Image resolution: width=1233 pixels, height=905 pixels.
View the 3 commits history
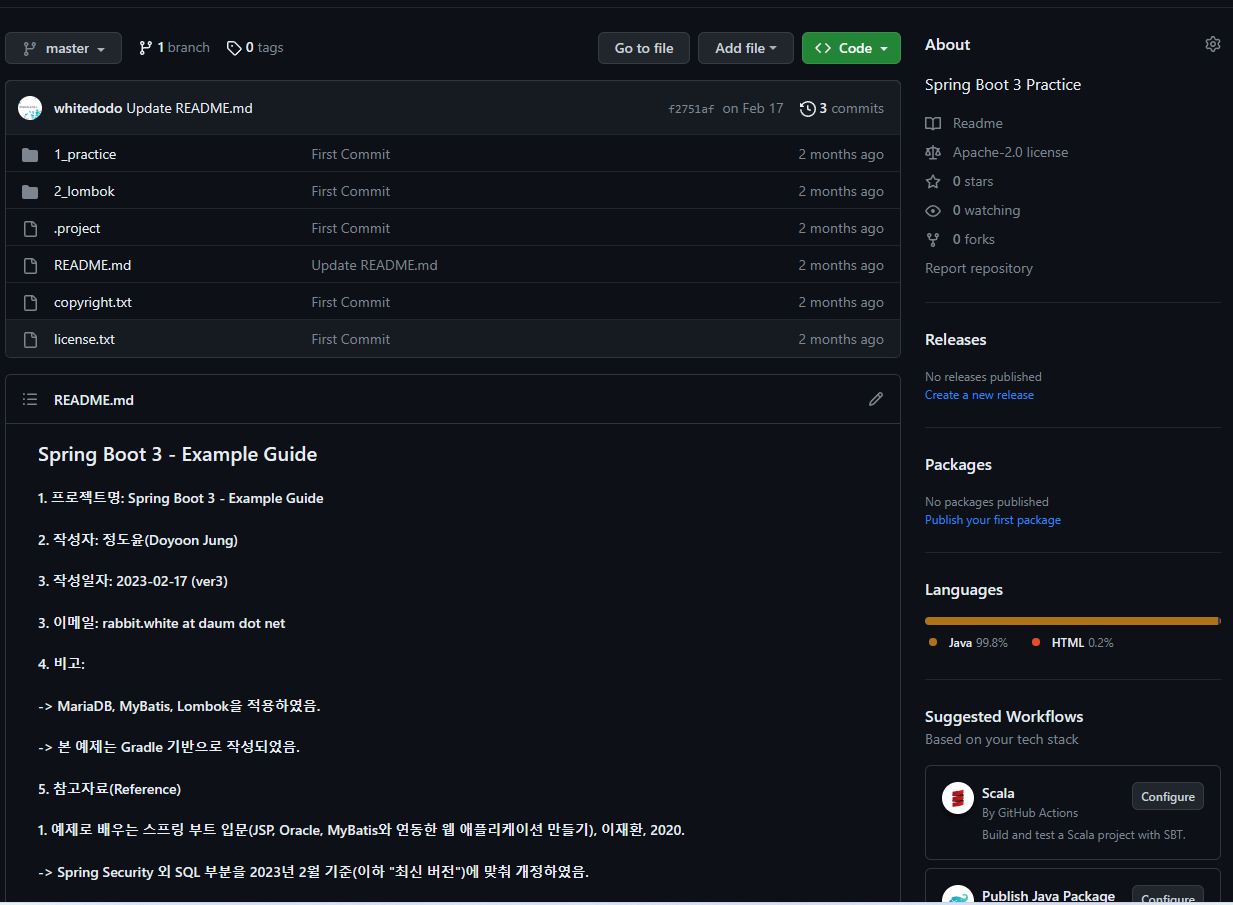[x=842, y=108]
